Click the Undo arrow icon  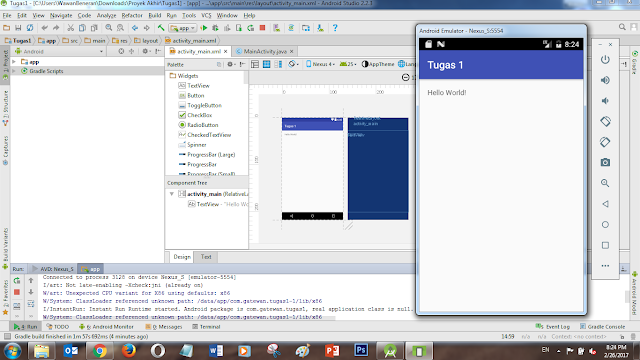pos(44,28)
